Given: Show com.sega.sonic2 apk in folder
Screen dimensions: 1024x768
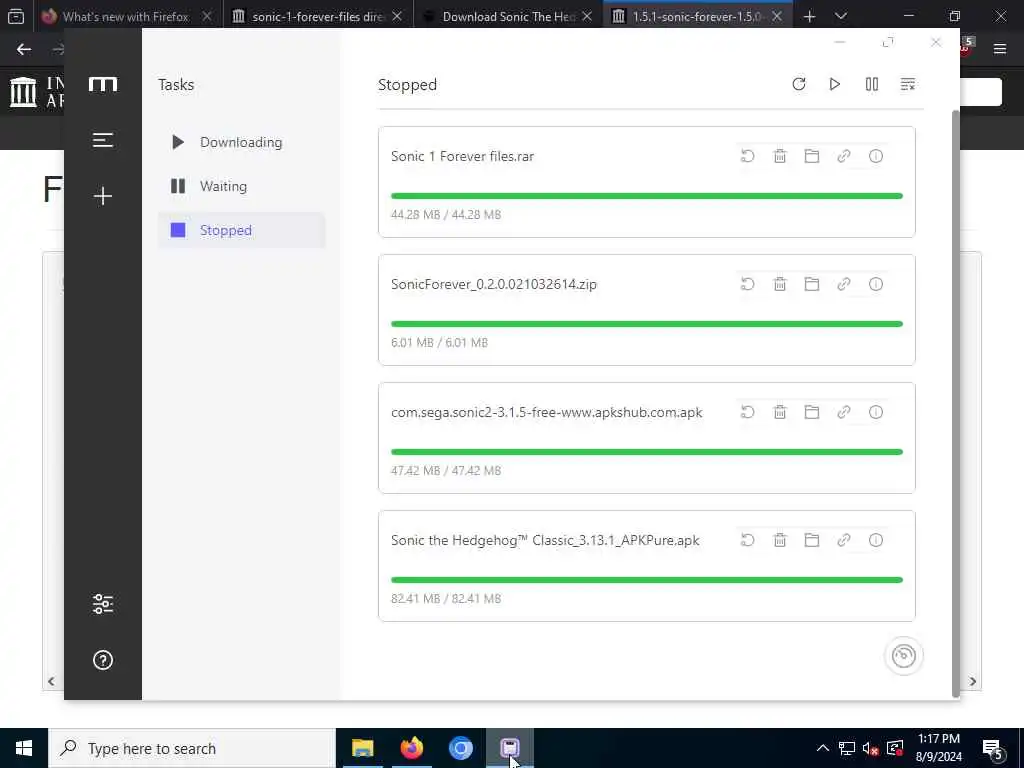Looking at the screenshot, I should click(812, 412).
